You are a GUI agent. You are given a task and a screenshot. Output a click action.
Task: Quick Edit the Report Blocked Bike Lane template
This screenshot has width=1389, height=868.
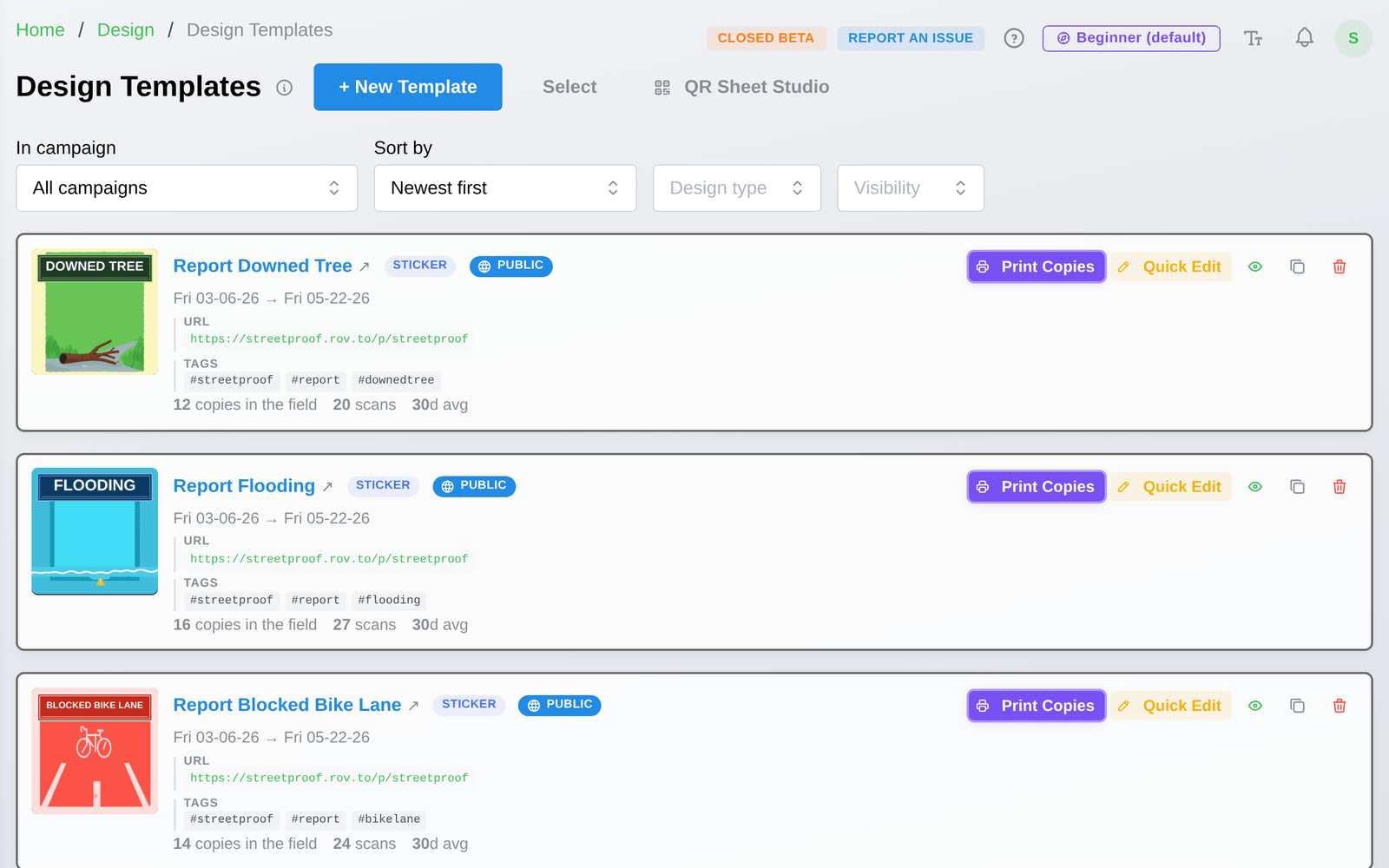tap(1170, 706)
